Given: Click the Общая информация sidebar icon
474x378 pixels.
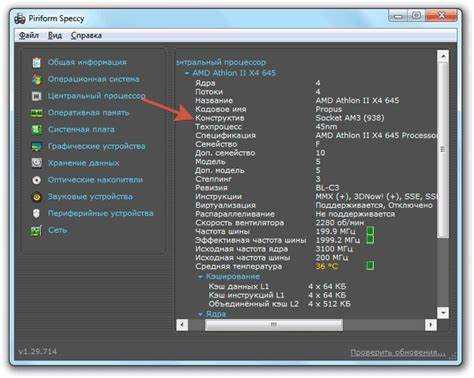Looking at the screenshot, I should [x=36, y=62].
